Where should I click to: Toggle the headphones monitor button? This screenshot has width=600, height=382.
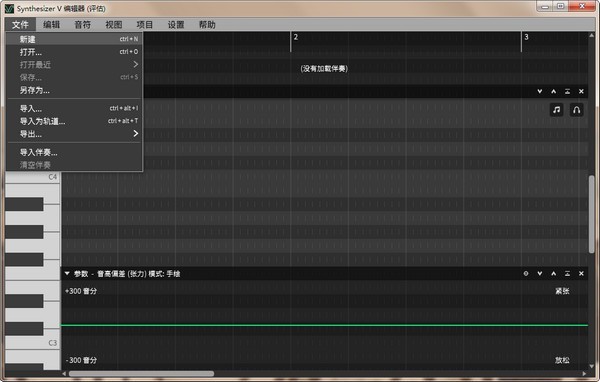577,110
